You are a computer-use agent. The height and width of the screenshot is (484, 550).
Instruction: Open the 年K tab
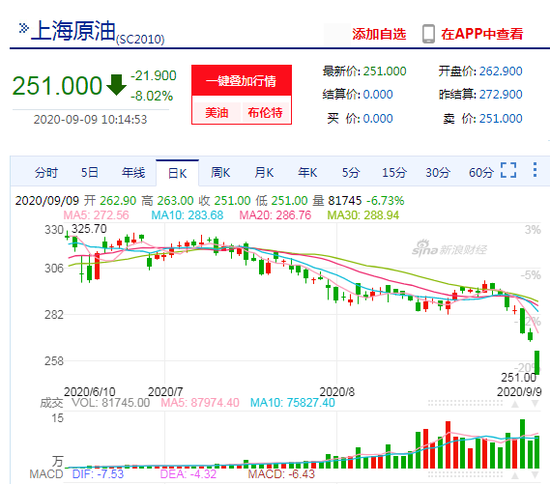click(x=307, y=173)
